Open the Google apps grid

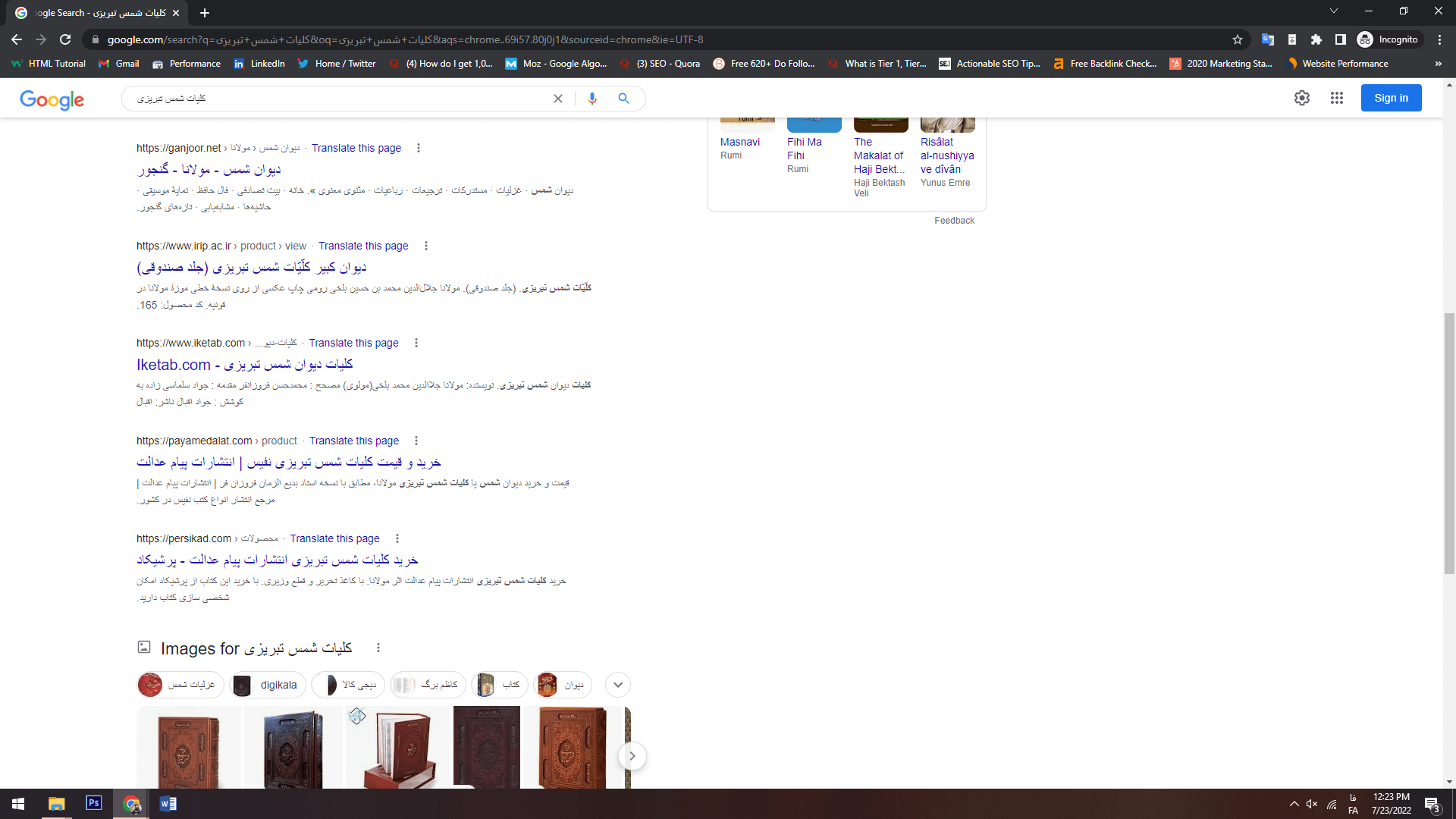coord(1337,98)
